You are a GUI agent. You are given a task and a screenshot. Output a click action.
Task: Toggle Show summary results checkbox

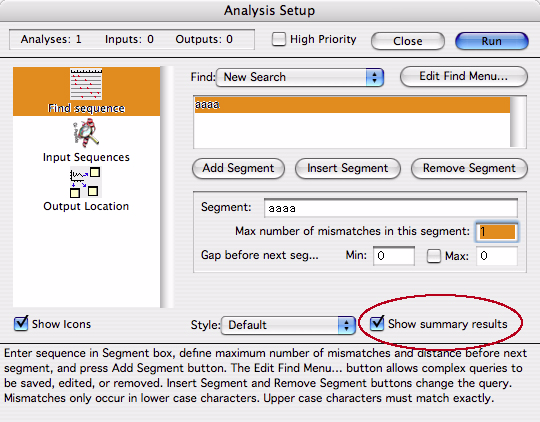(x=377, y=323)
